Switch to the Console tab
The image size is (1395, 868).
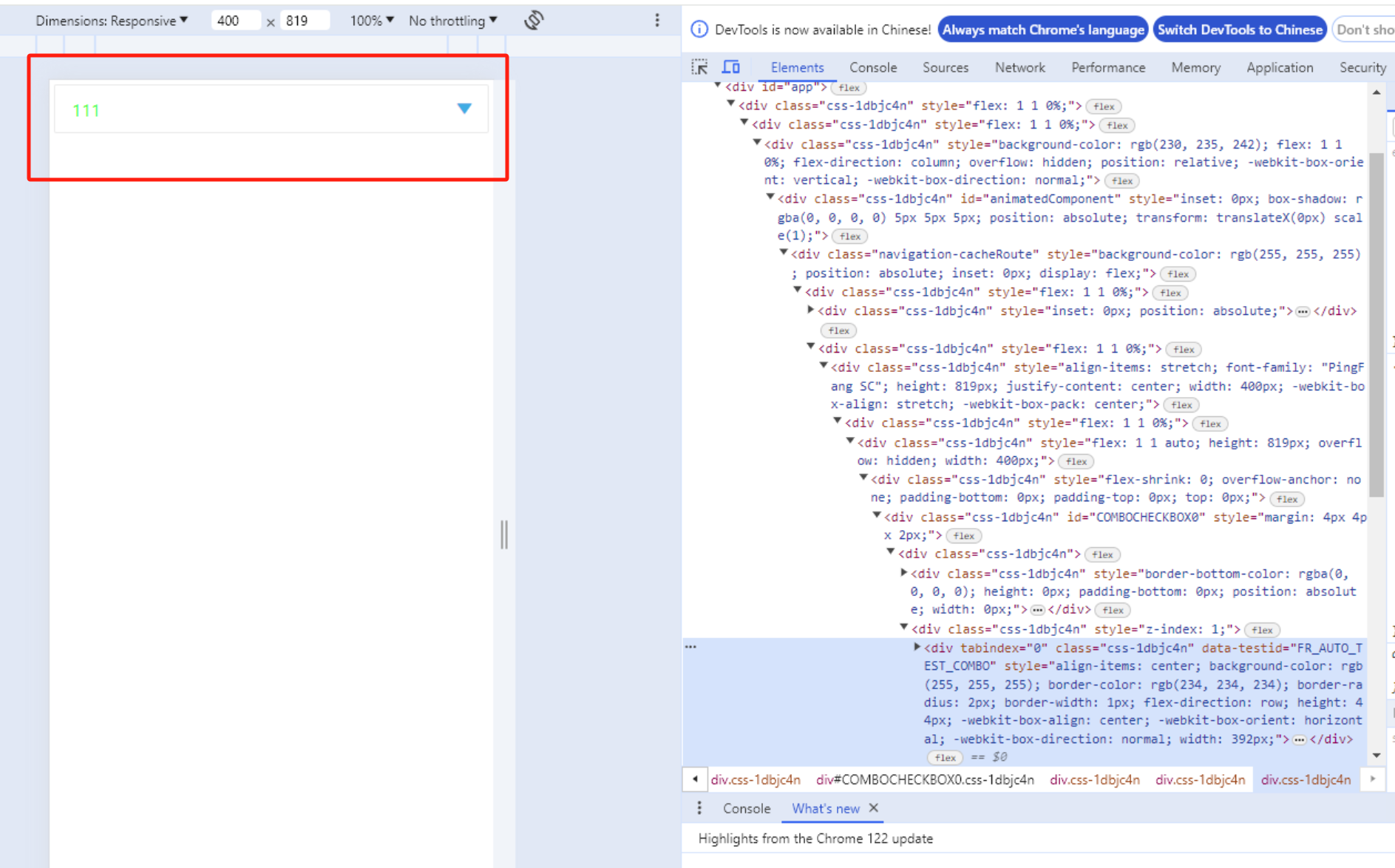pos(873,67)
